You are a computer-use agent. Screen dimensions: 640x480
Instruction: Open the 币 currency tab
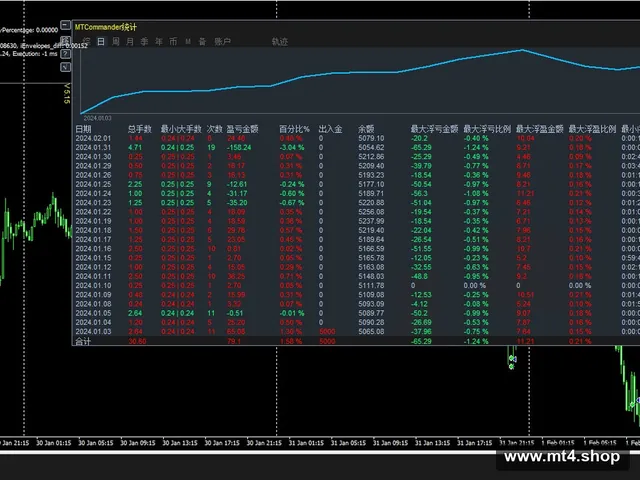[x=173, y=42]
